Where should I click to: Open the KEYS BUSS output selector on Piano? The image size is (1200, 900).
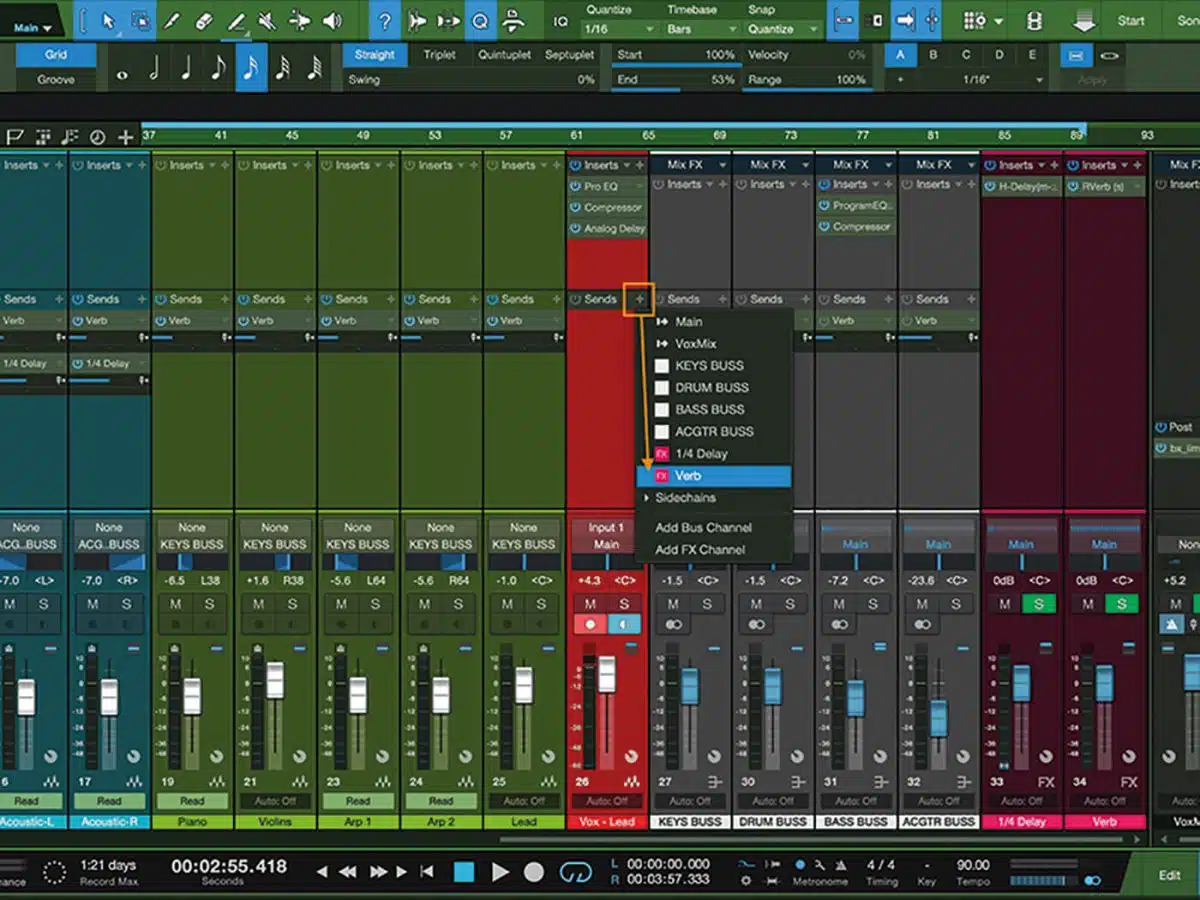(192, 544)
